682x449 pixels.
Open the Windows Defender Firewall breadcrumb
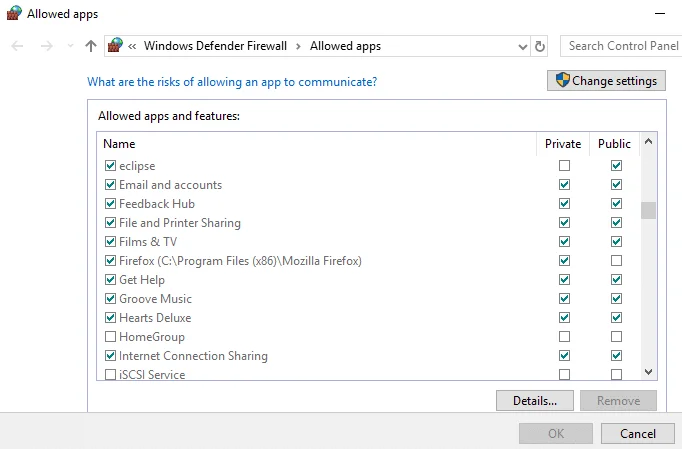(215, 46)
